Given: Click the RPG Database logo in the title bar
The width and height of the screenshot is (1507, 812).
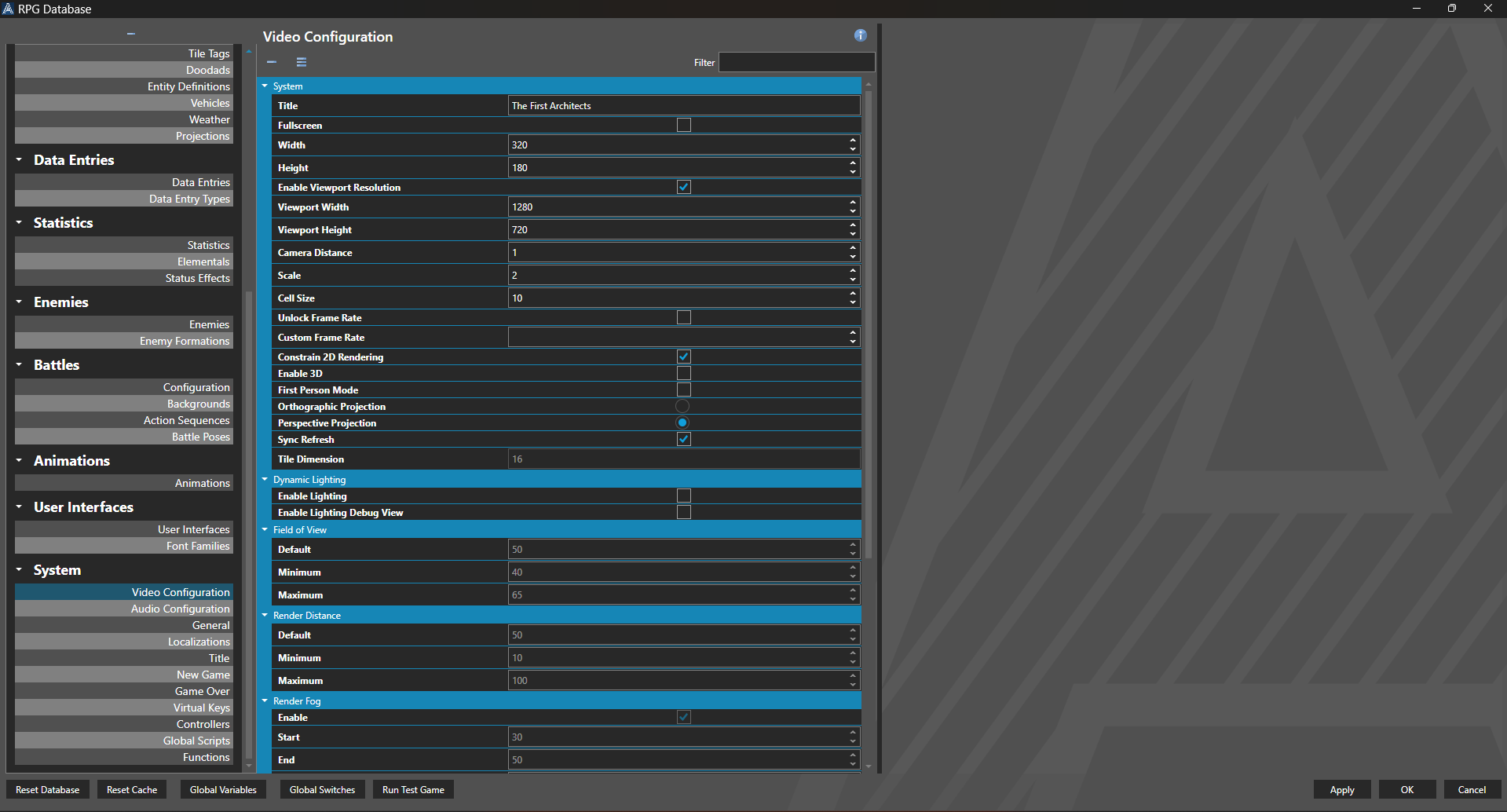Looking at the screenshot, I should (x=9, y=9).
